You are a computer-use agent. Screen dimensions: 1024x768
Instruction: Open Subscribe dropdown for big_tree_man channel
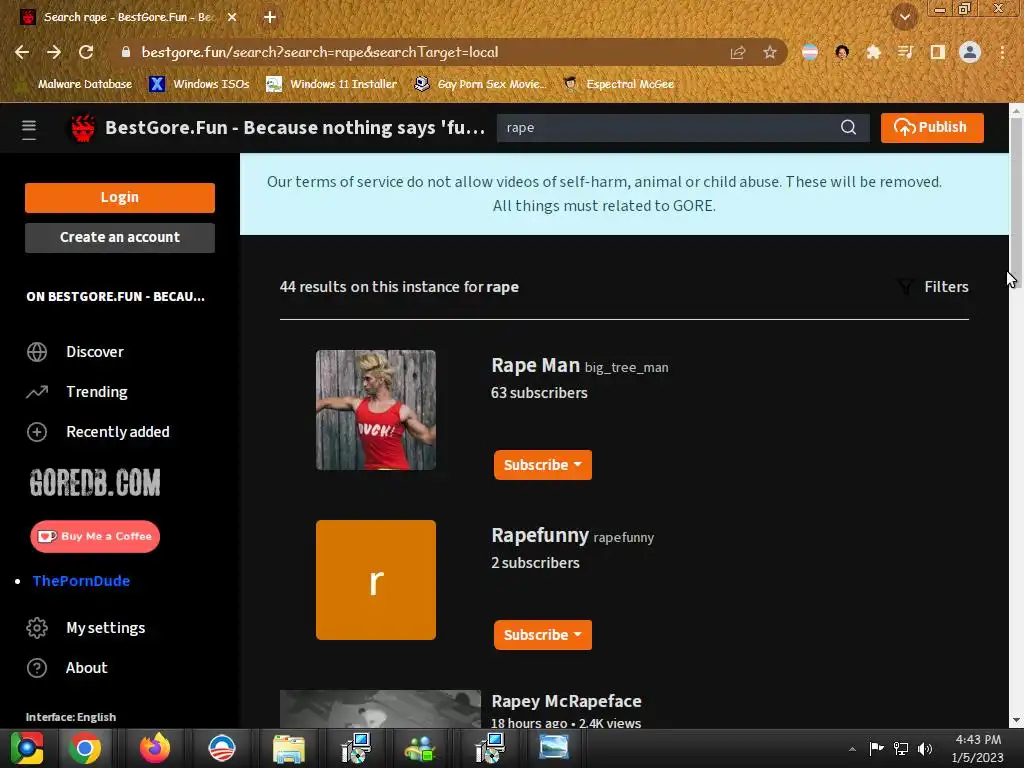pos(542,465)
